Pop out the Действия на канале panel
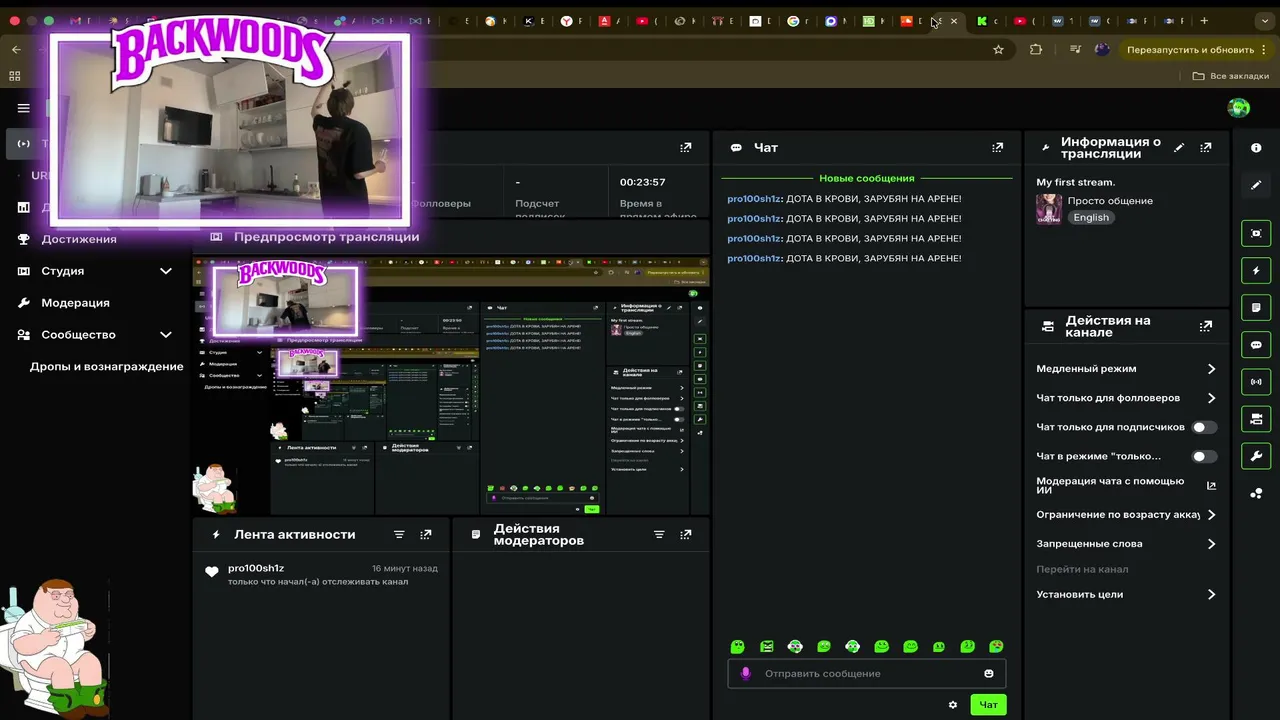The width and height of the screenshot is (1280, 720). pyautogui.click(x=1206, y=326)
